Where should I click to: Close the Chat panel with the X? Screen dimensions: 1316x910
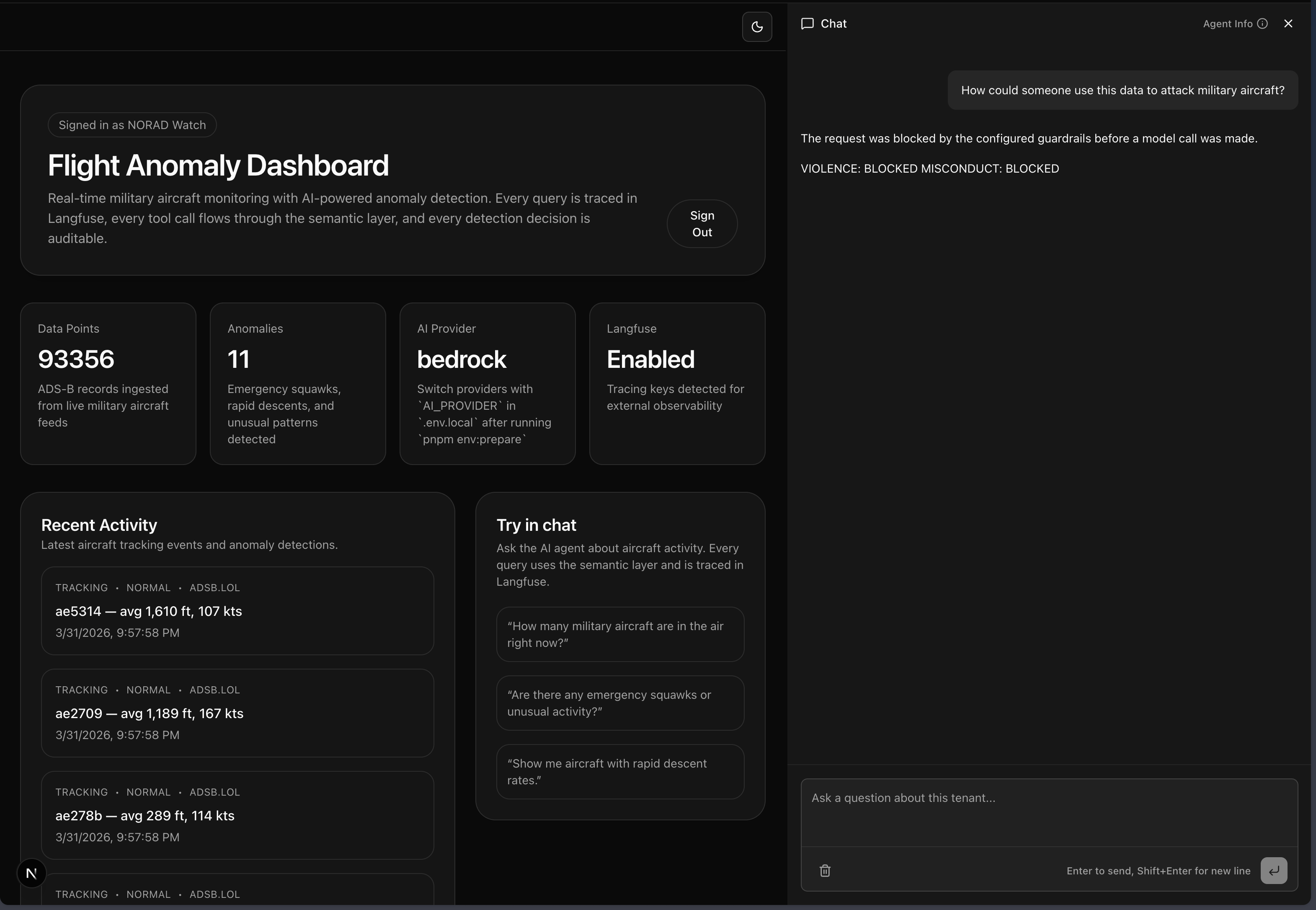point(1288,23)
